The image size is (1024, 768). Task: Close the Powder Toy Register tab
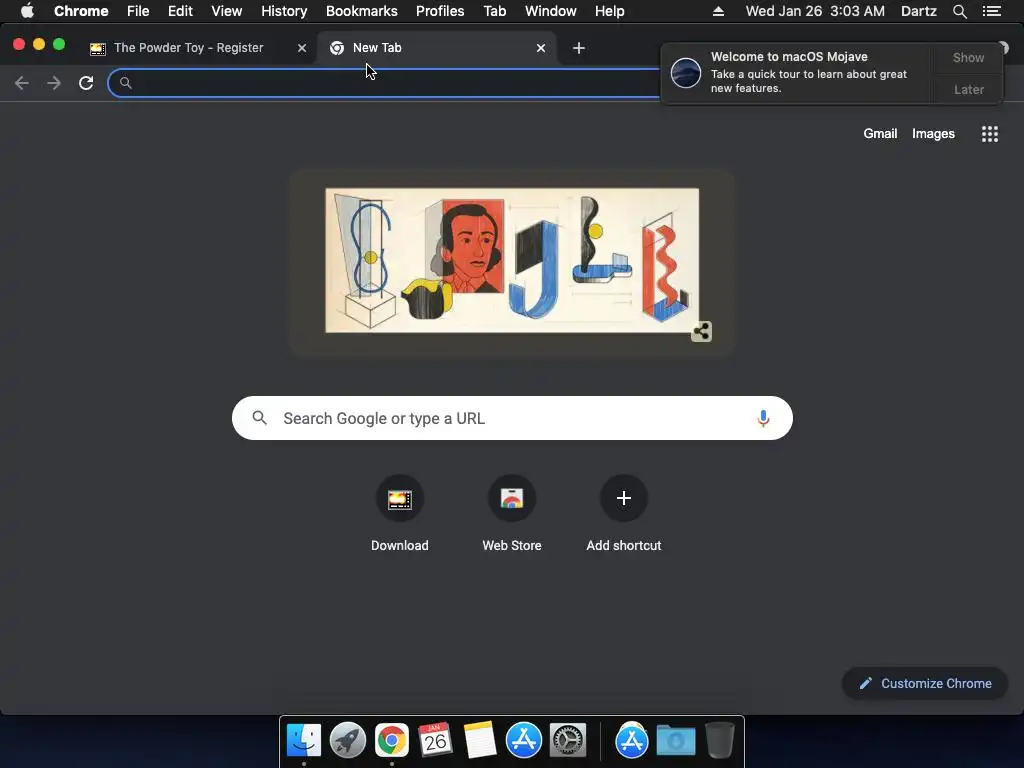click(x=302, y=48)
